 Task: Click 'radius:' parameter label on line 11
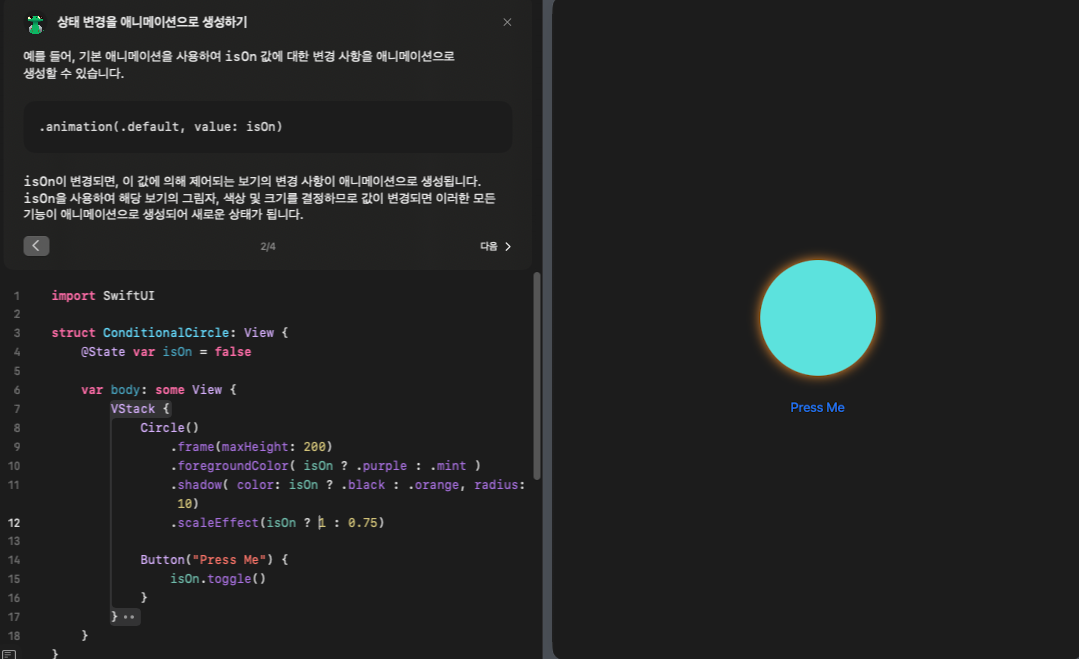500,485
